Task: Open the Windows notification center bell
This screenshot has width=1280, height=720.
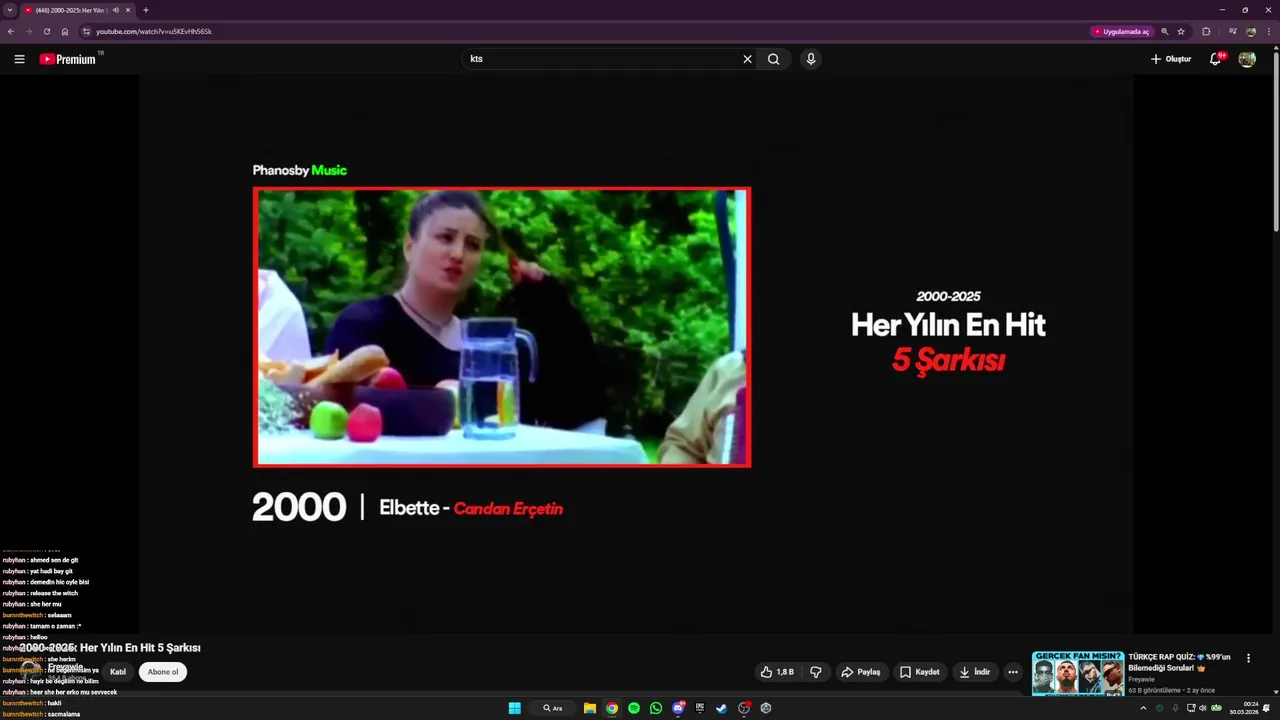Action: point(1267,708)
